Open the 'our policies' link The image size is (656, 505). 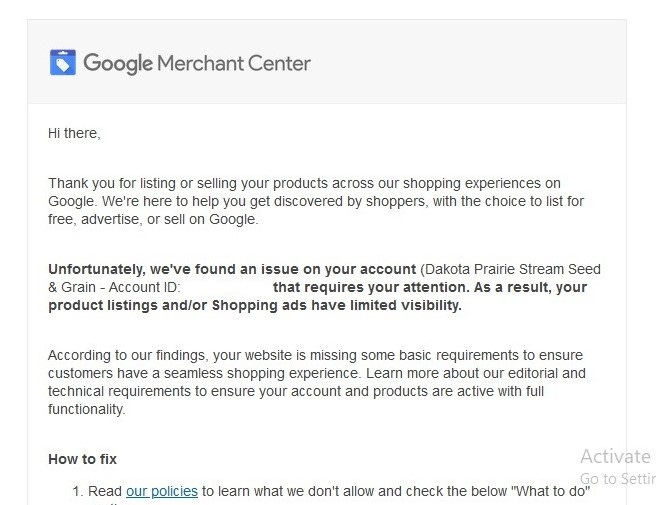pyautogui.click(x=162, y=491)
